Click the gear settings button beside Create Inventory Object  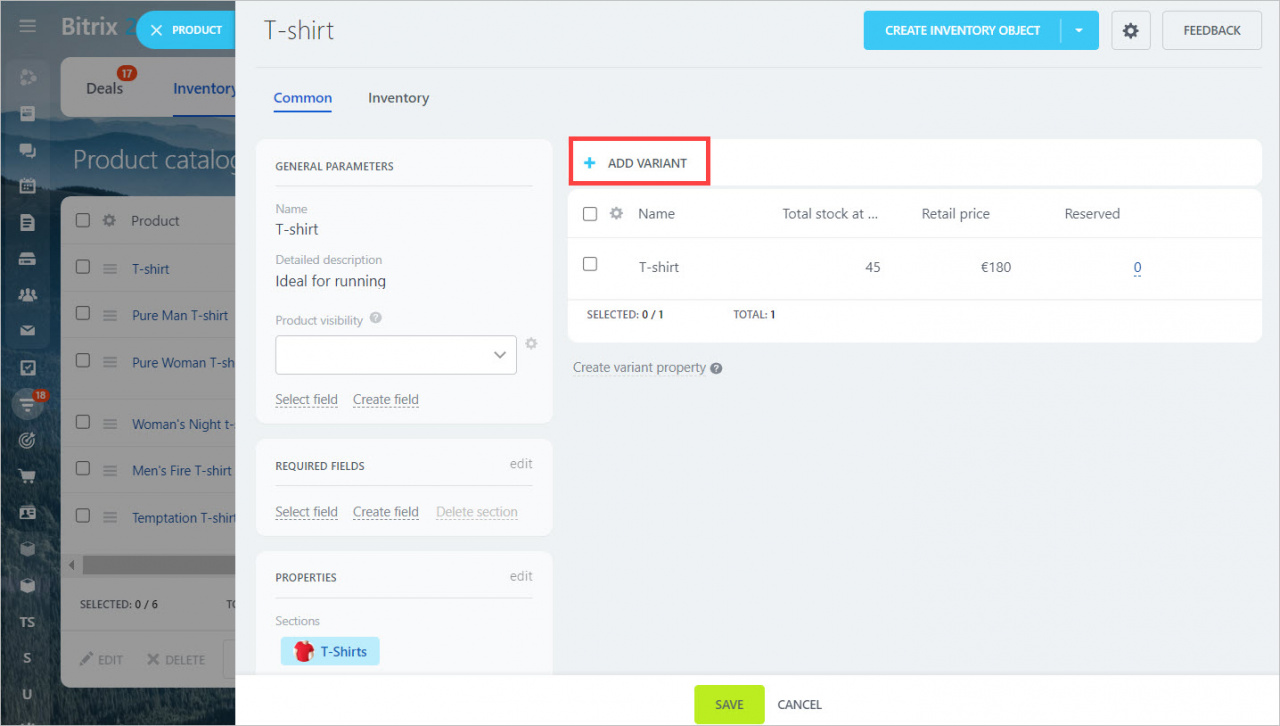click(1131, 31)
